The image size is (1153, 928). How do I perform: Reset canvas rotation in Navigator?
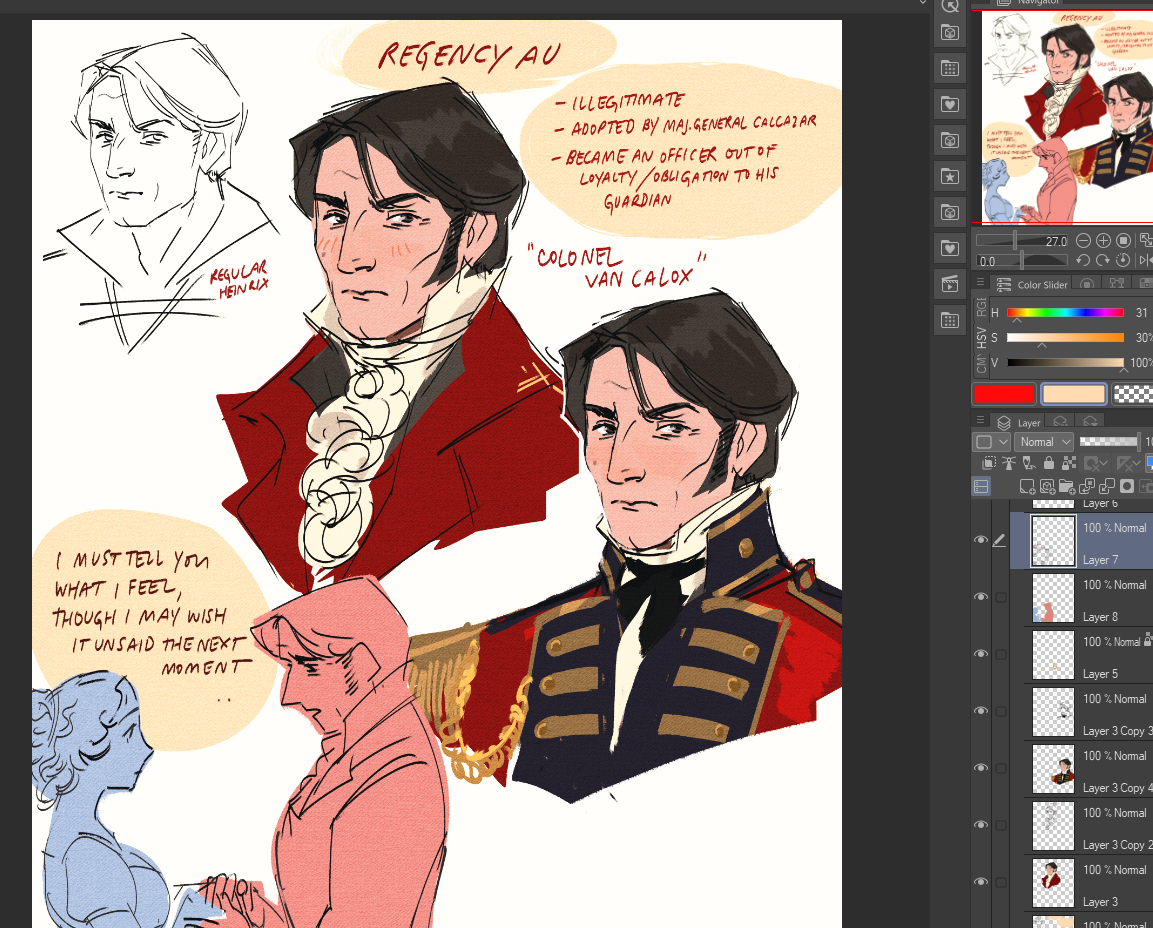coord(1123,260)
